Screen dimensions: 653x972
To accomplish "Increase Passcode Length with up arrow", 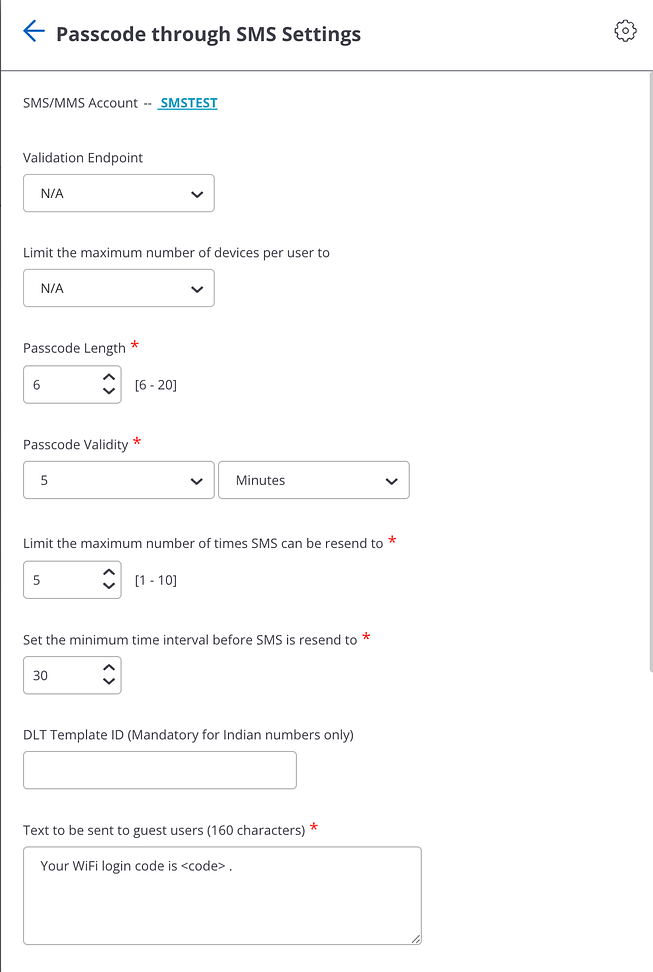I will (x=109, y=377).
